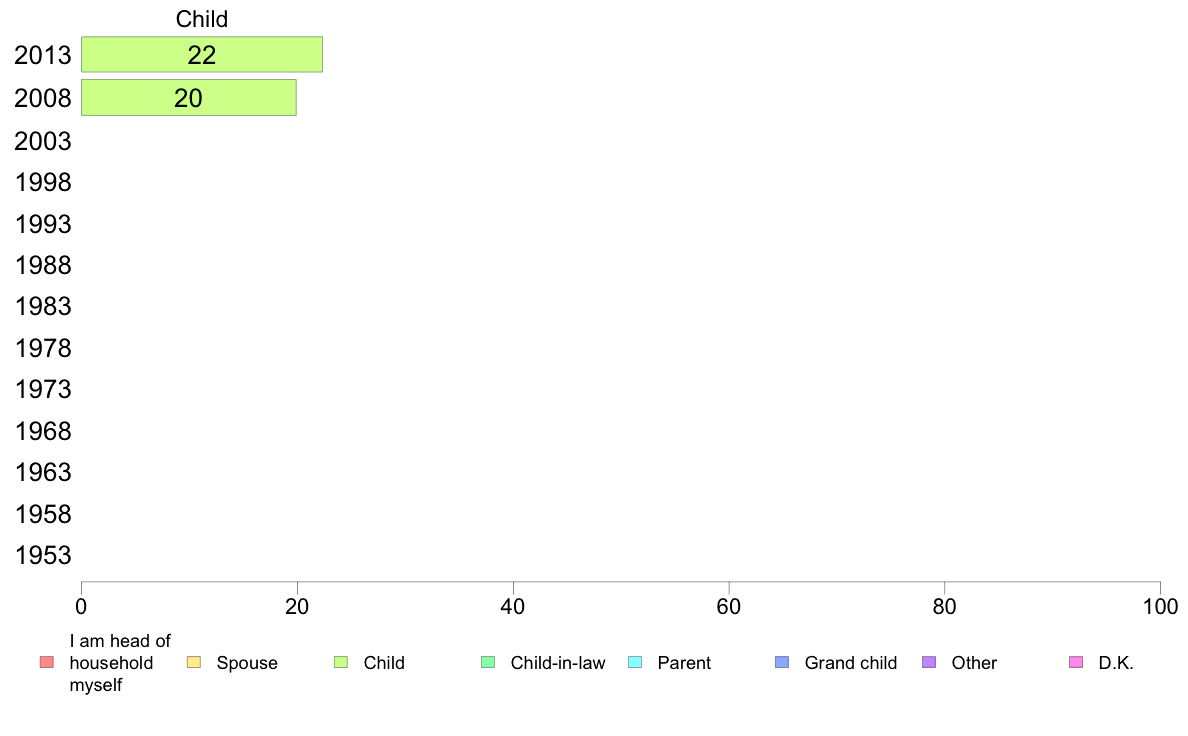Image resolution: width=1188 pixels, height=736 pixels.
Task: Click the cyan Parent legend swatch
Action: 635,662
